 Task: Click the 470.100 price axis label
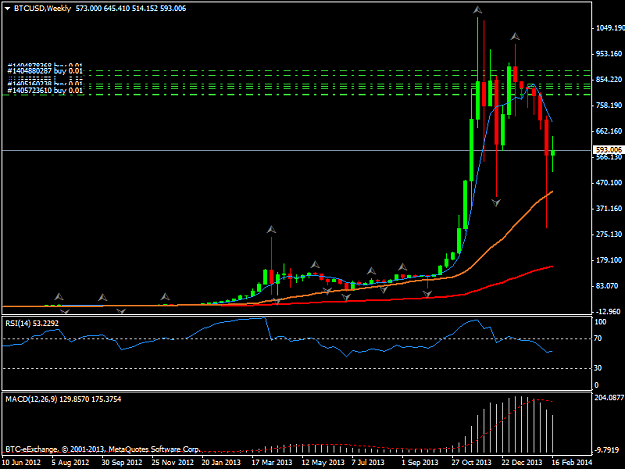pos(609,183)
